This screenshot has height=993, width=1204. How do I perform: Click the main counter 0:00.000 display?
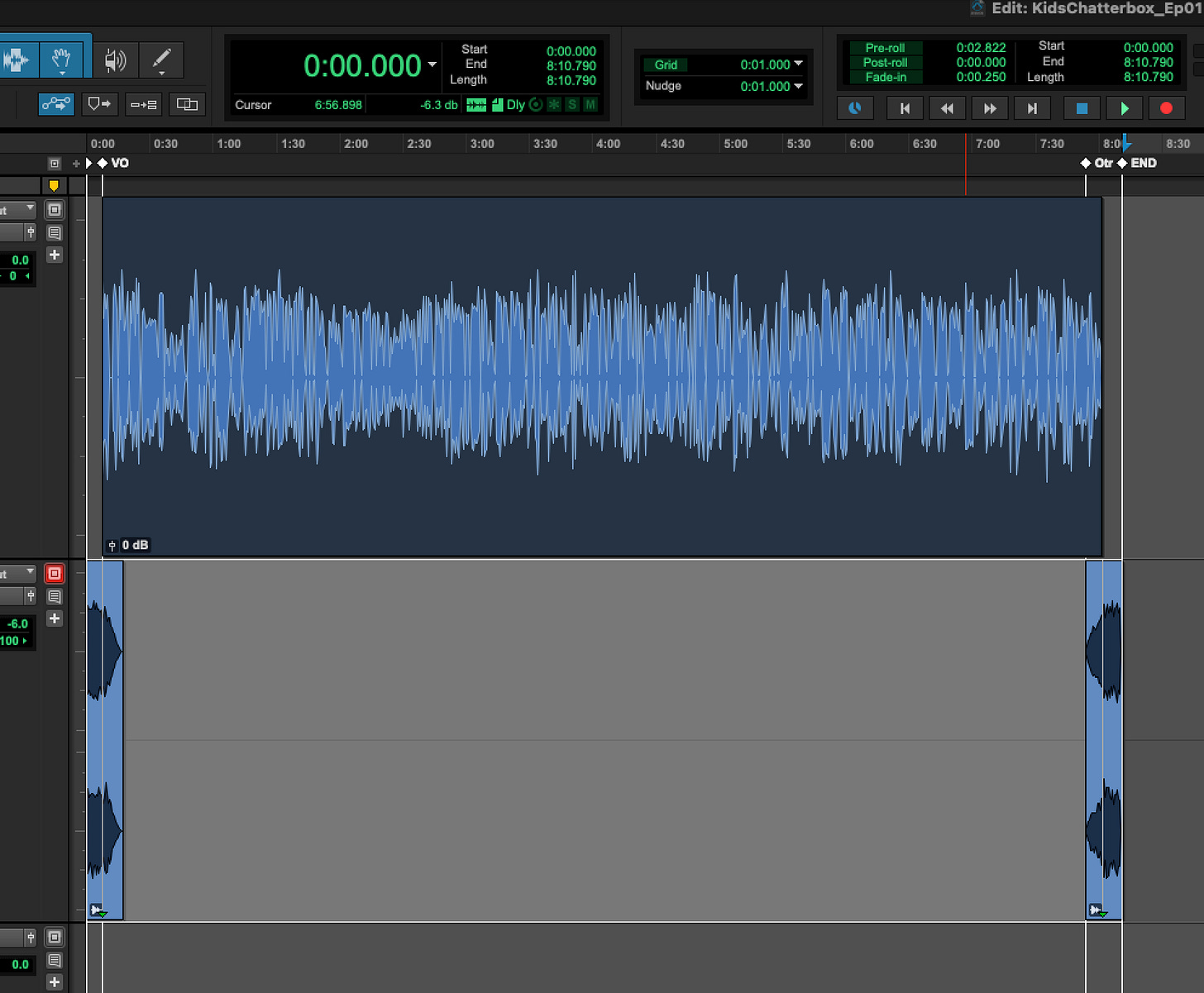click(x=362, y=65)
